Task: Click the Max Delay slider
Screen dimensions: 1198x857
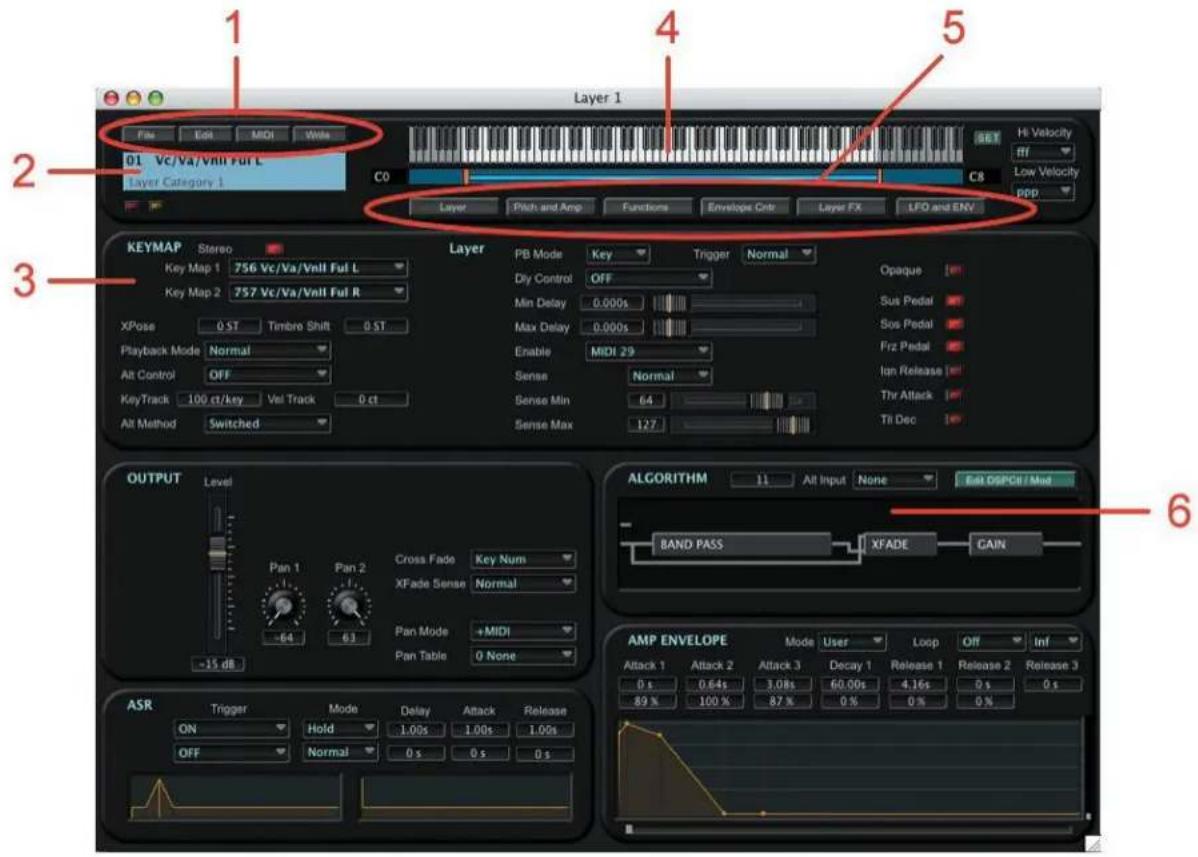Action: pos(733,328)
